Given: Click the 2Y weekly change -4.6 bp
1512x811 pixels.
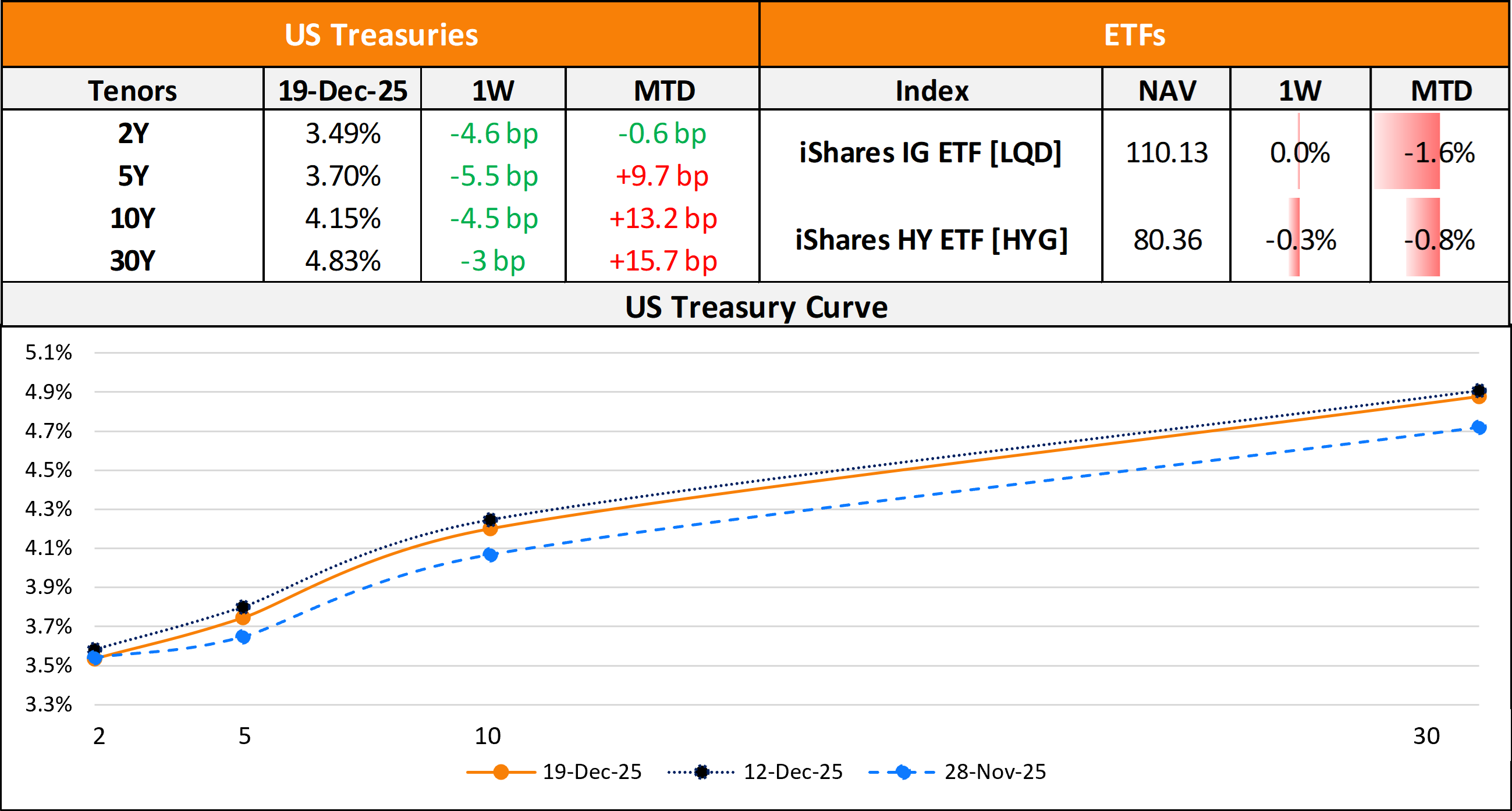Looking at the screenshot, I should (493, 134).
